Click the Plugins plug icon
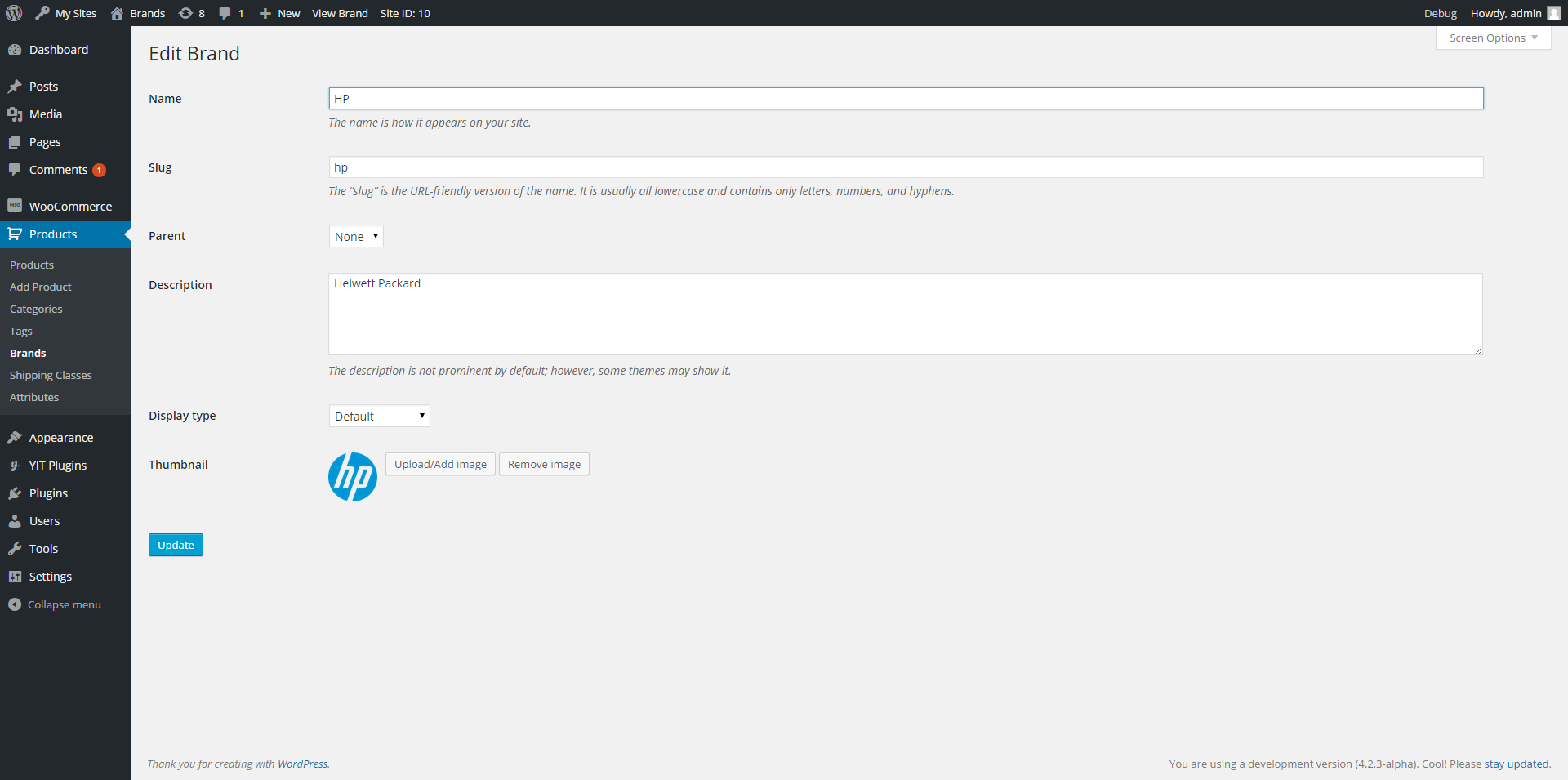This screenshot has height=780, width=1568. coord(15,493)
